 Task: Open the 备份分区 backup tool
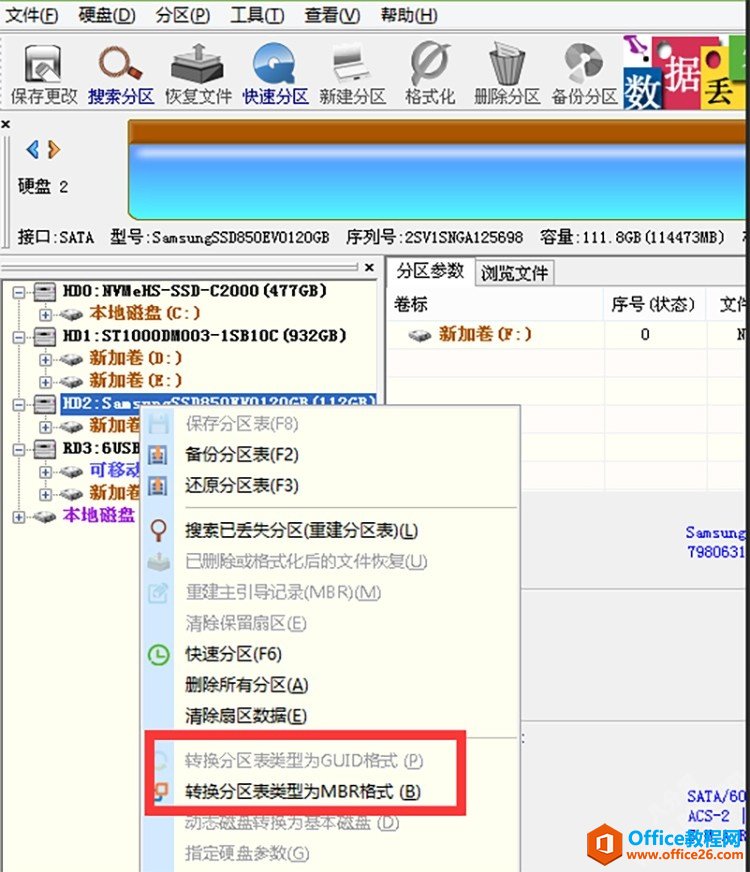pyautogui.click(x=584, y=74)
